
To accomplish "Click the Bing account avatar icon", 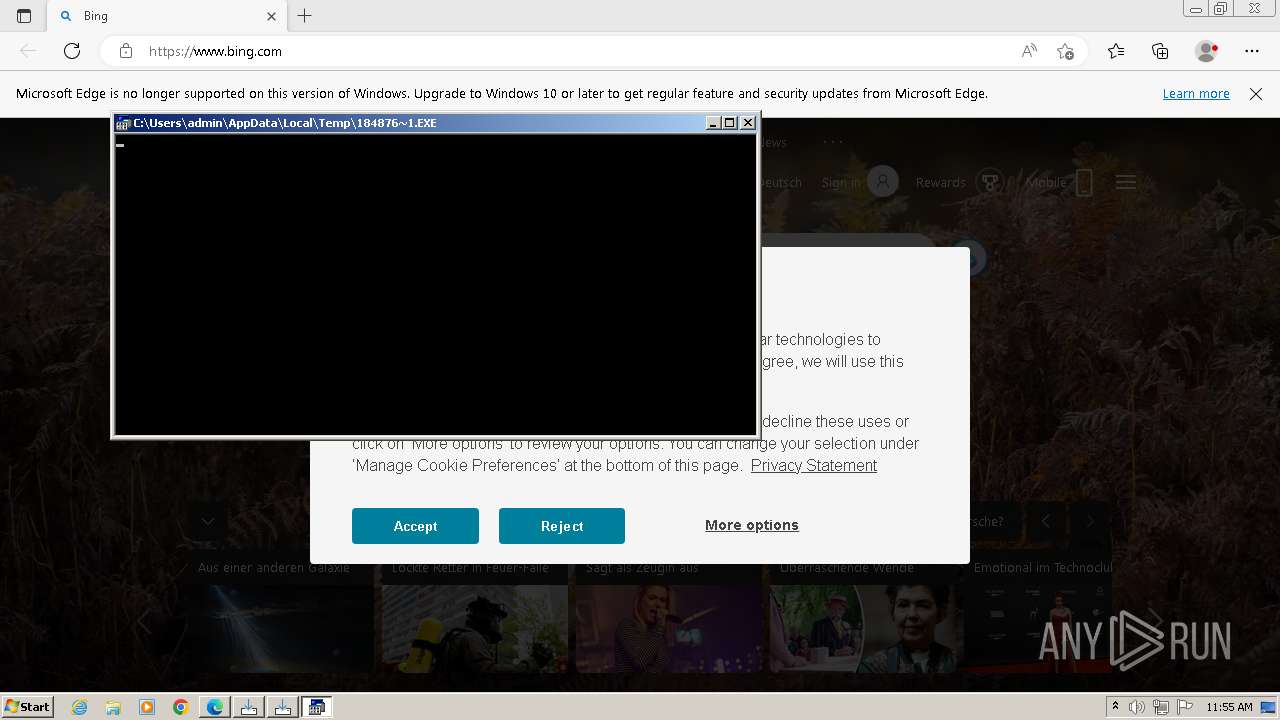I will pos(883,182).
